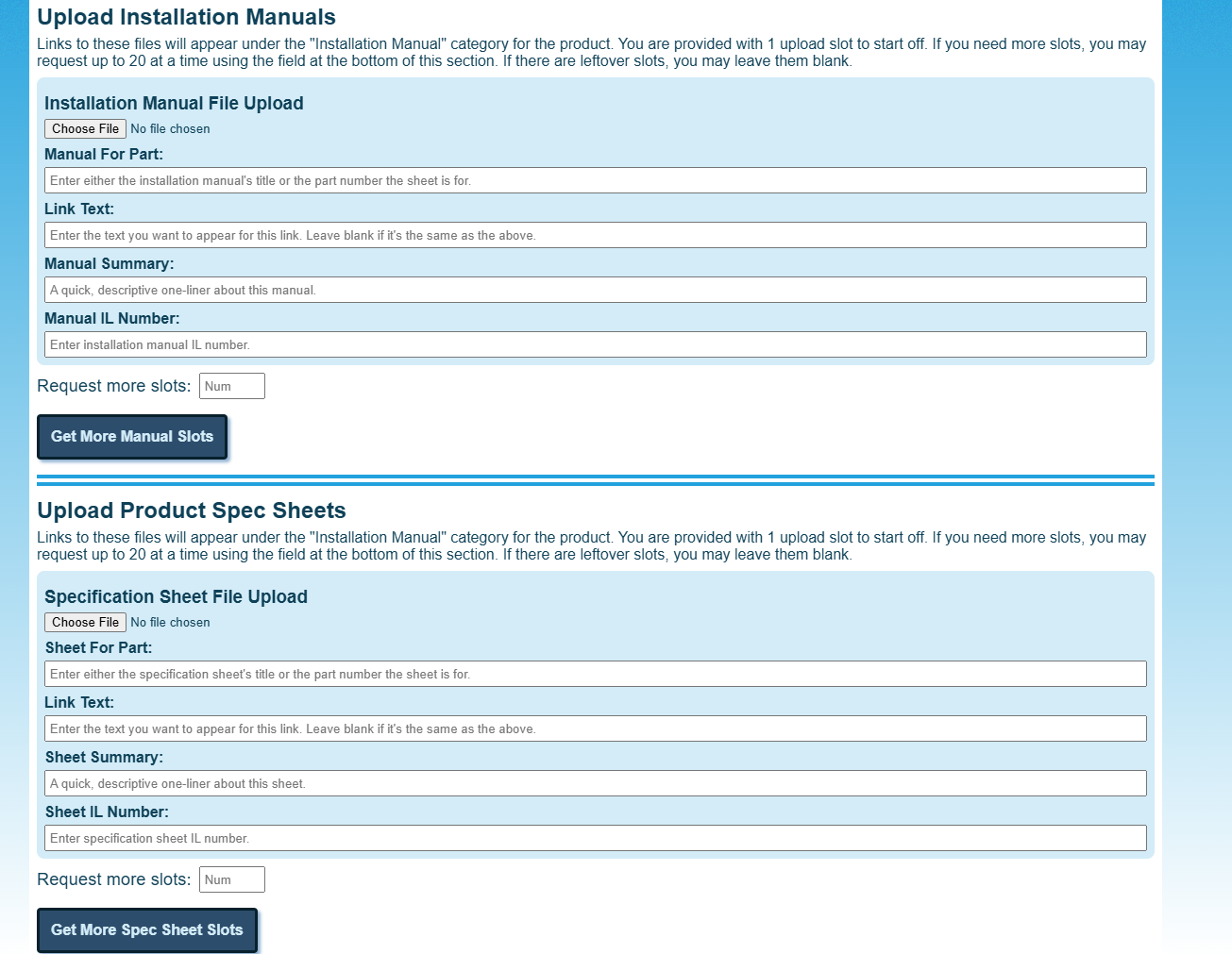Click Choose File under Installation Manual File Upload
This screenshot has width=1232, height=954.
[x=85, y=129]
